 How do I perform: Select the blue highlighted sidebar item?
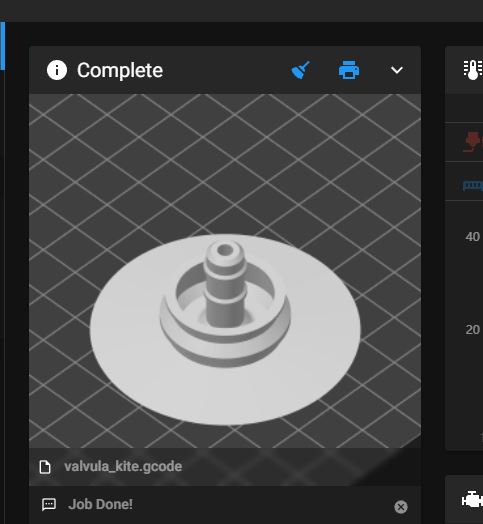3,45
